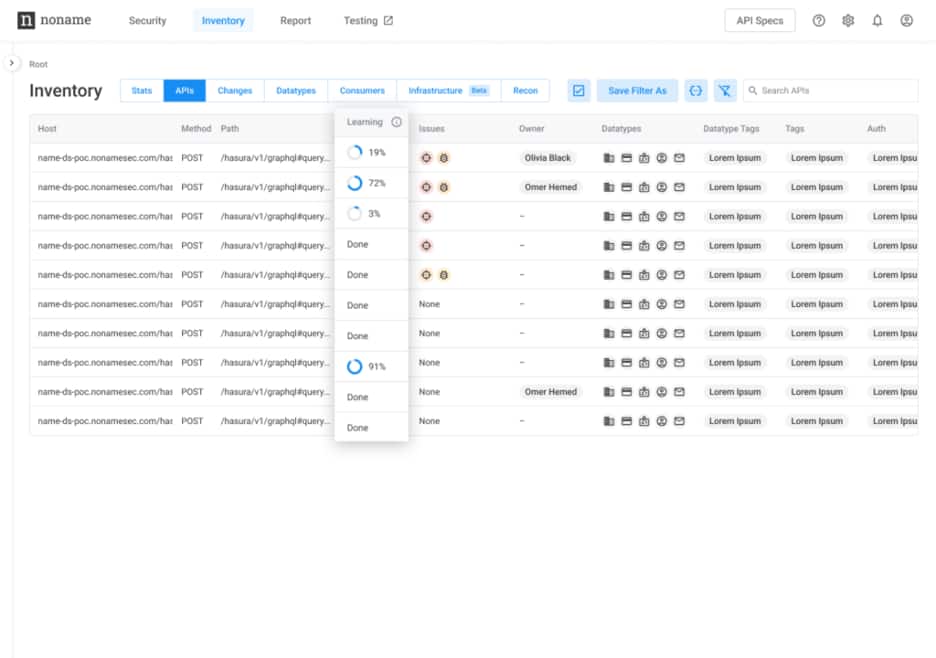Select the Infrastructure Beta tab
This screenshot has height=658, width=936.
point(448,91)
